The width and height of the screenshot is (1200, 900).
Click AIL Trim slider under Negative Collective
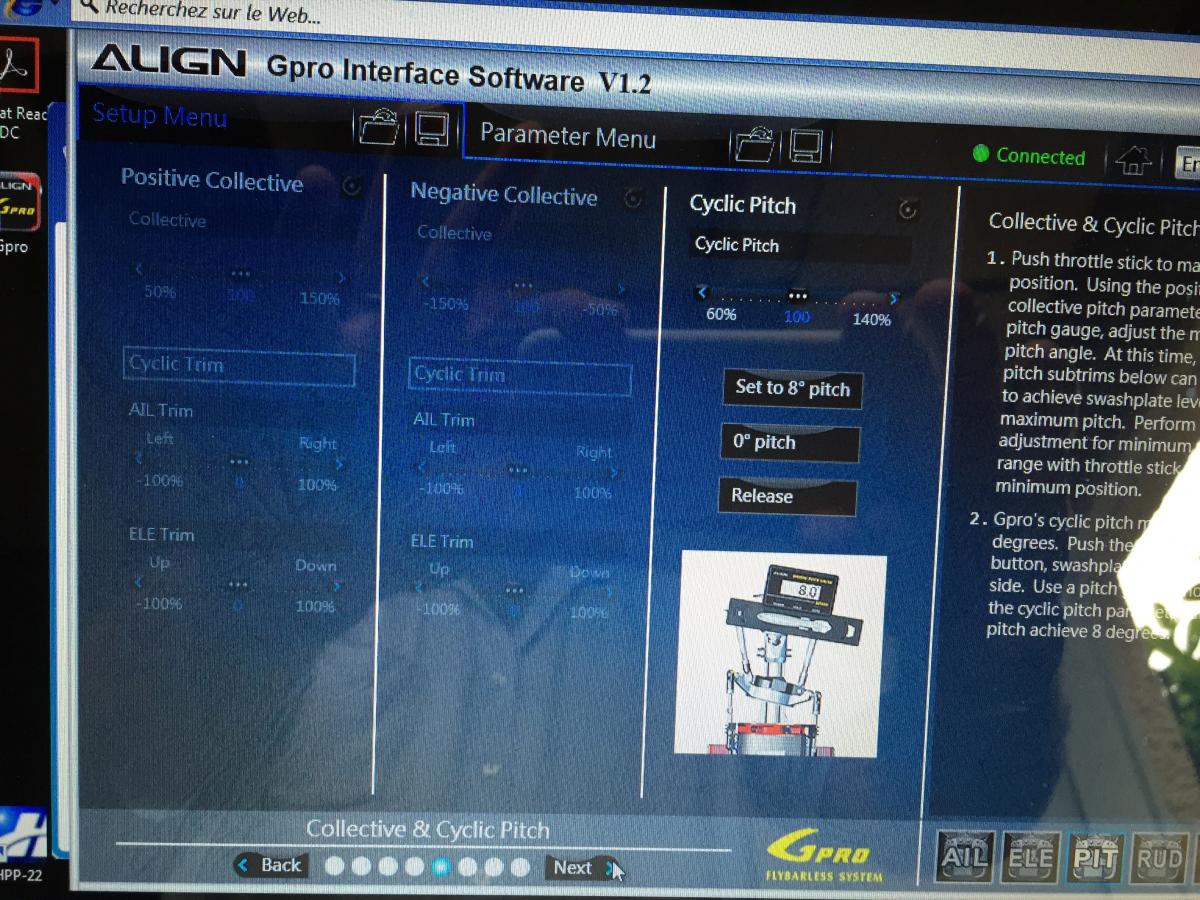pos(517,471)
